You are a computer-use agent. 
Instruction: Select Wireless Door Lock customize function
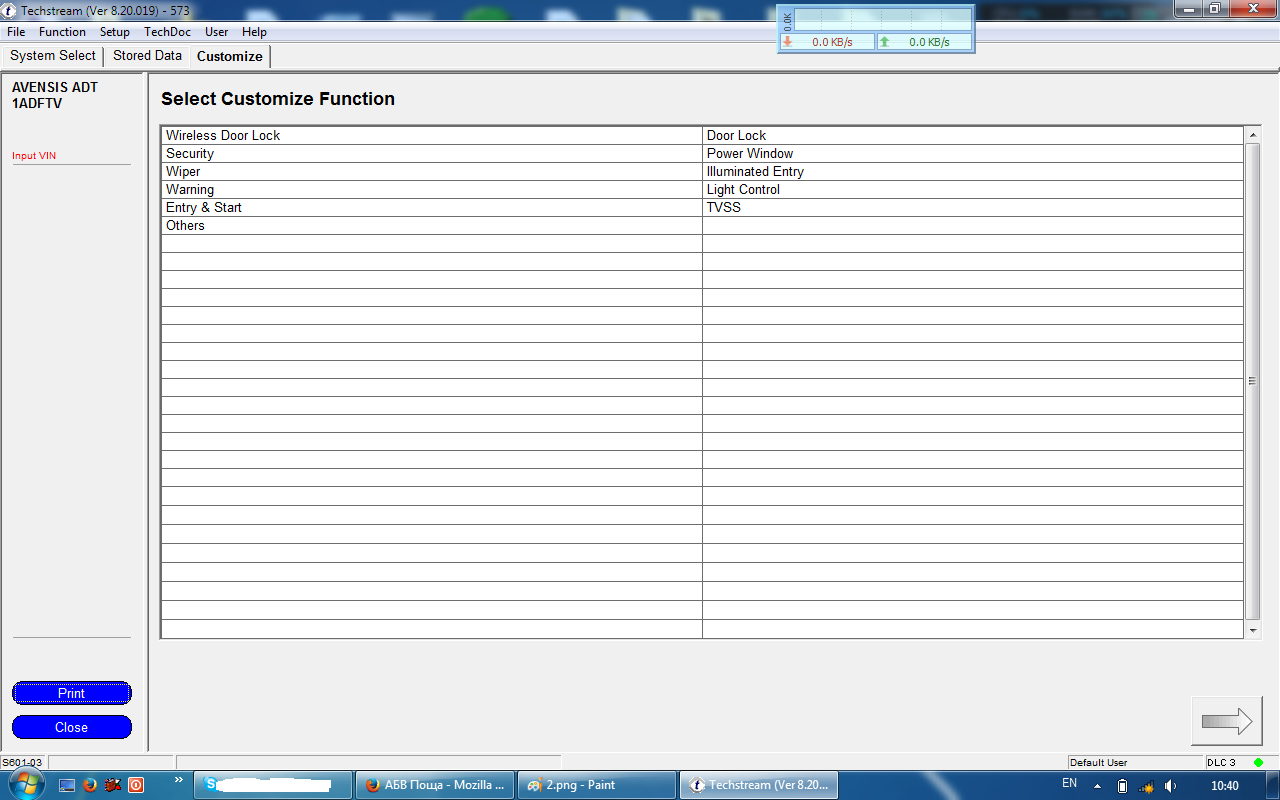pos(223,136)
